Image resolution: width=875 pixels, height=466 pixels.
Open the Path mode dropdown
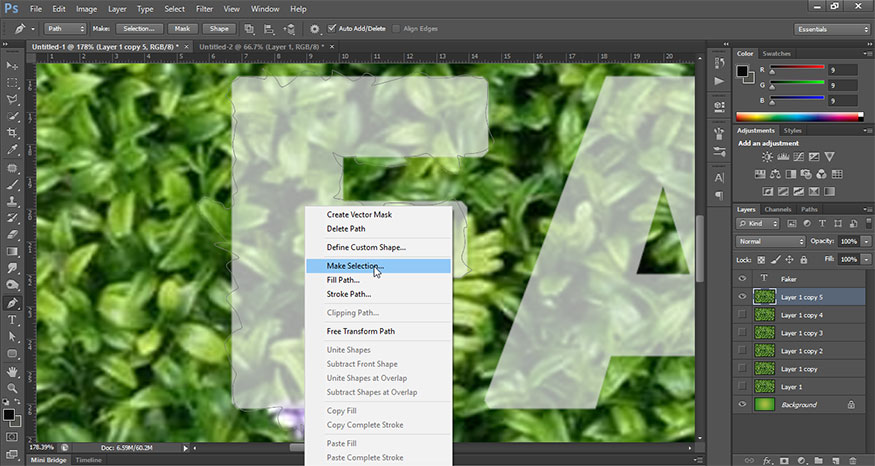(x=65, y=29)
